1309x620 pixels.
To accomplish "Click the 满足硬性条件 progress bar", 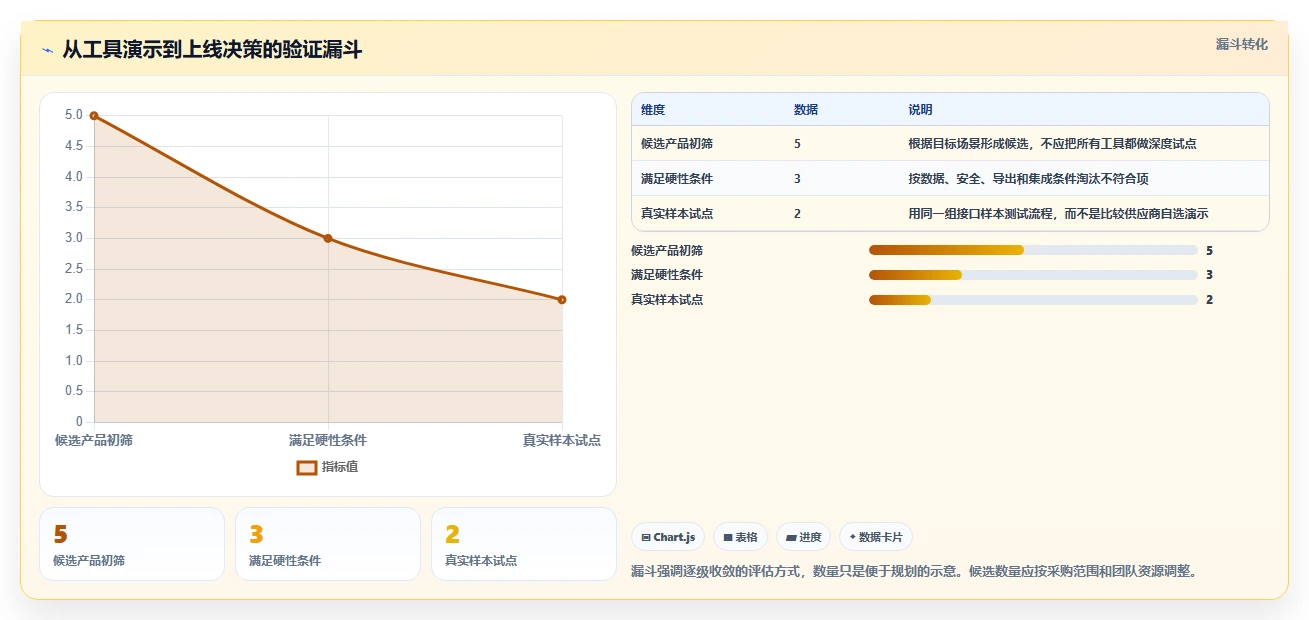I will (1033, 275).
